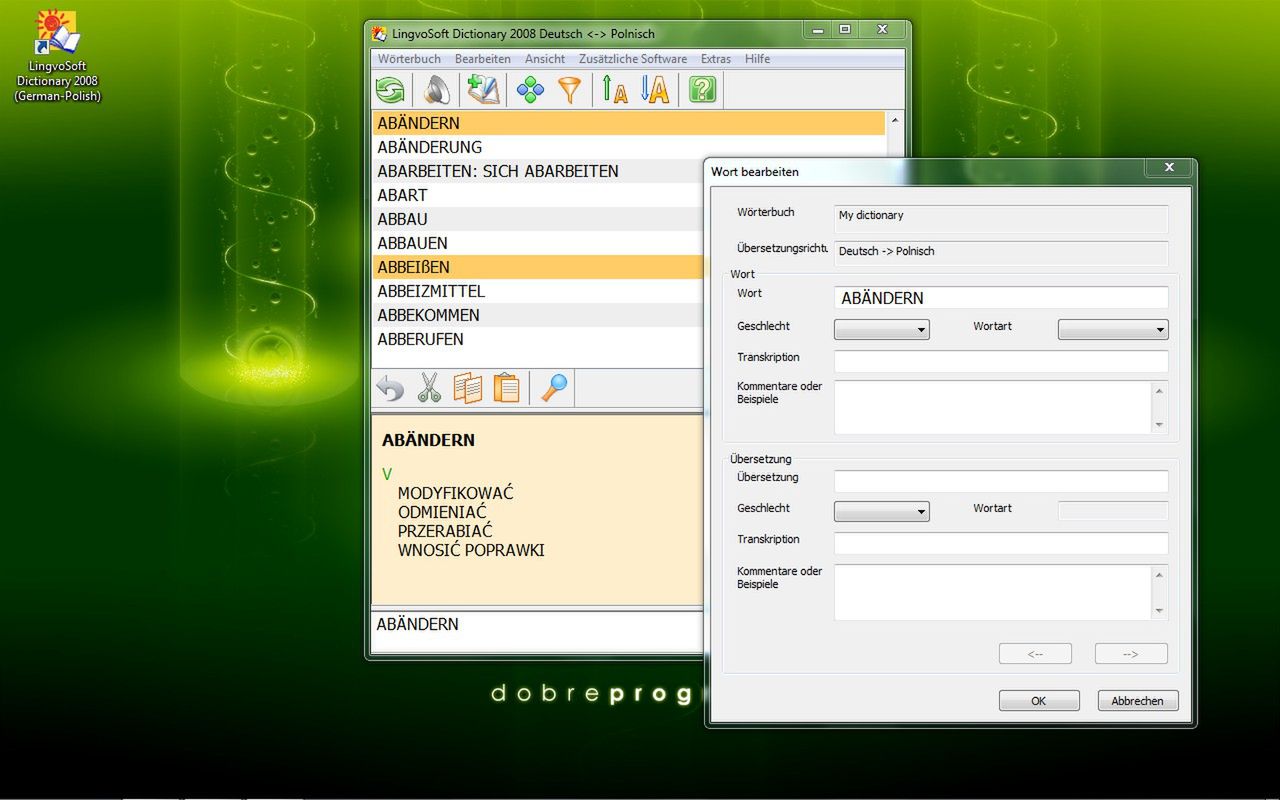Viewport: 1280px width, 800px height.
Task: Click scroll-down arrow of Wort comments box
Action: [1160, 425]
